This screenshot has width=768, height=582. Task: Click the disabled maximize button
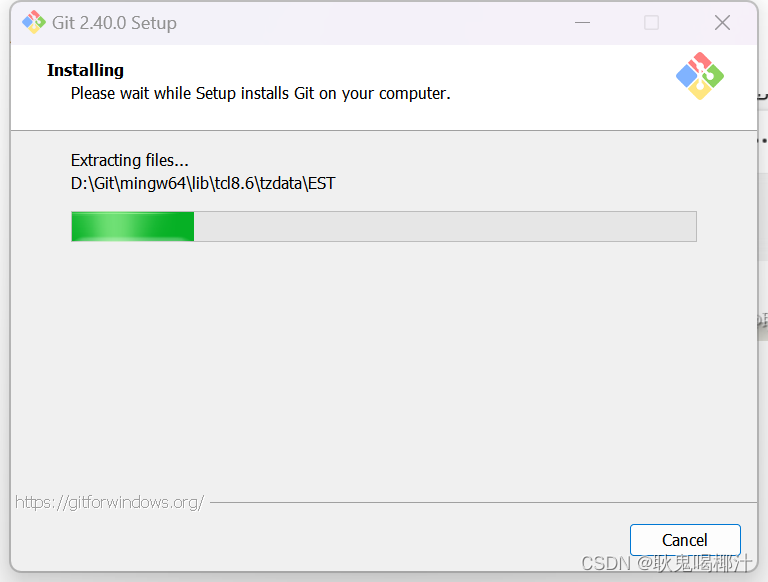(651, 23)
